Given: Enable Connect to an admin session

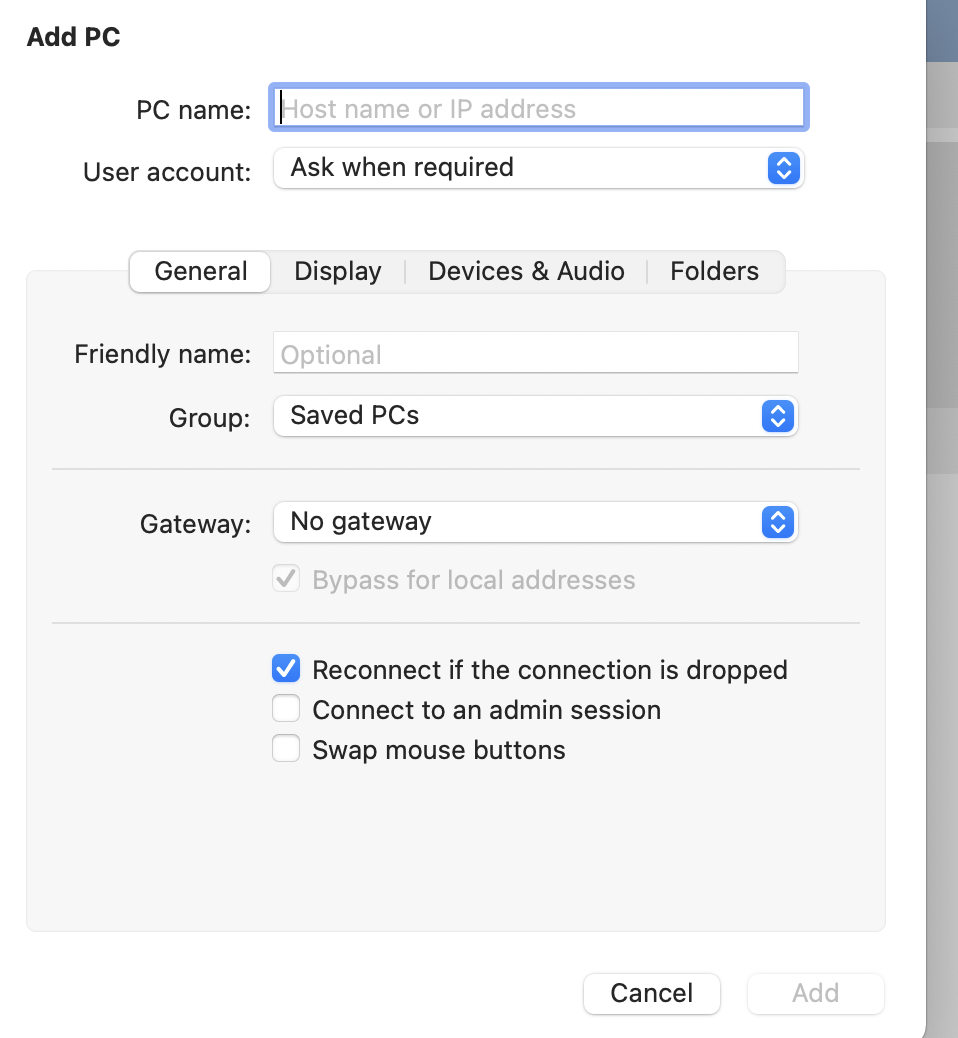Looking at the screenshot, I should point(287,710).
